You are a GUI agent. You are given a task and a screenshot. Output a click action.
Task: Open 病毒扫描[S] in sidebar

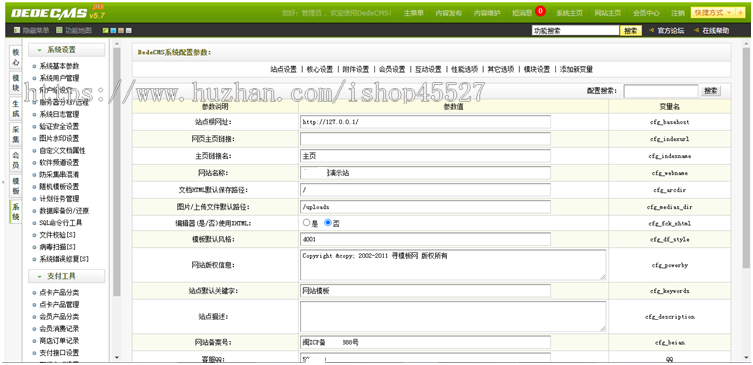click(58, 247)
